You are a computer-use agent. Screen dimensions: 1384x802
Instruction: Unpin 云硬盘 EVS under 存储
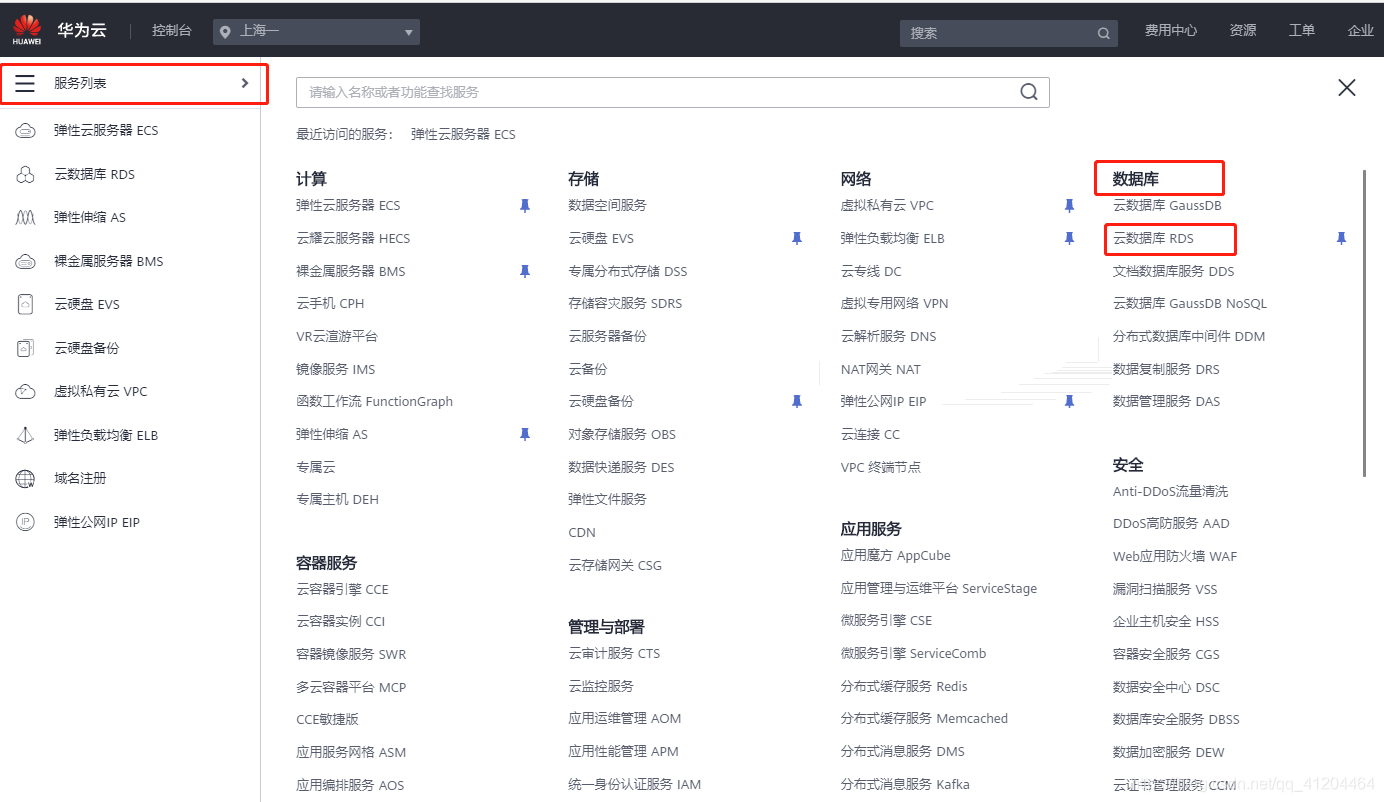(797, 238)
